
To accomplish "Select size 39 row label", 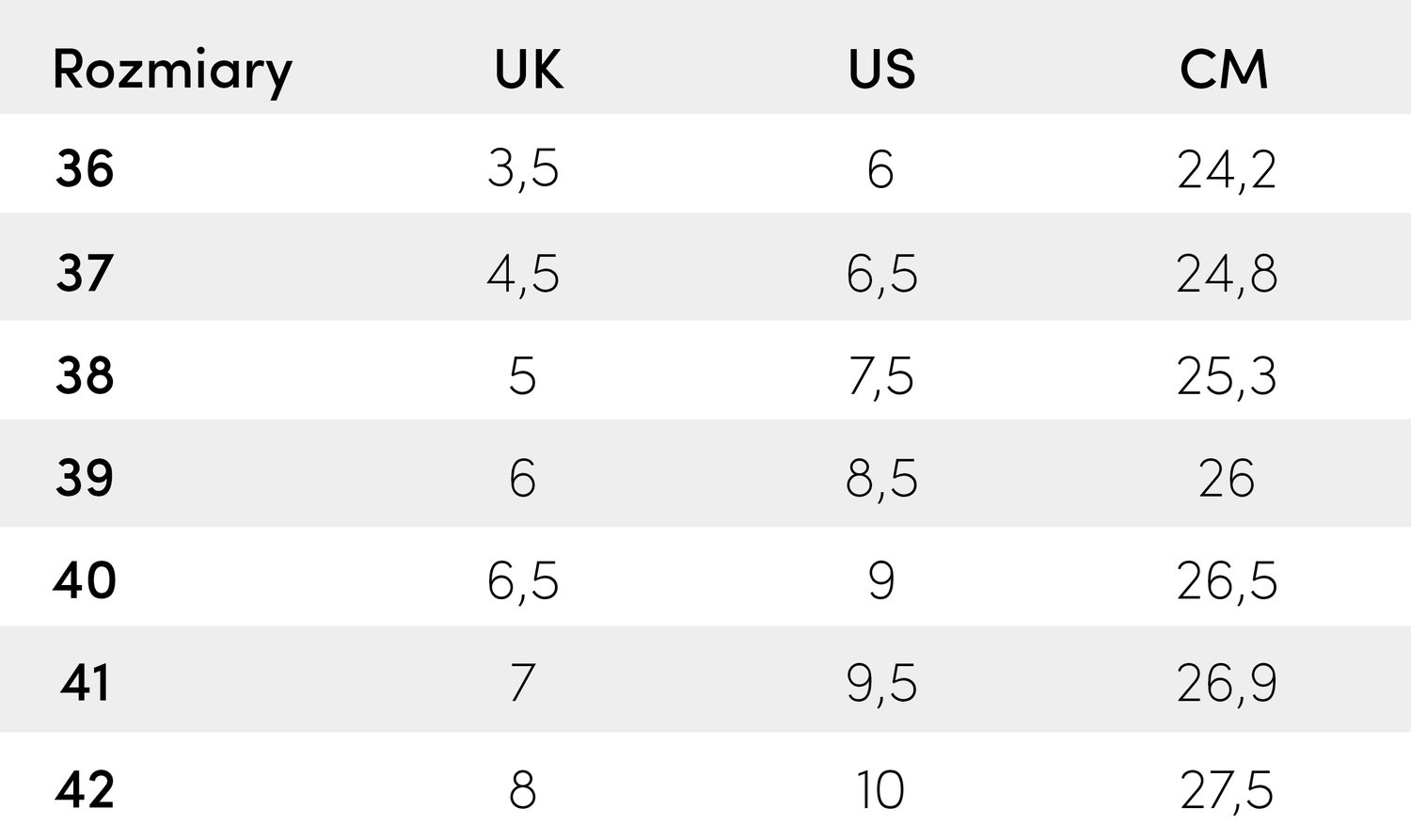I will click(85, 478).
